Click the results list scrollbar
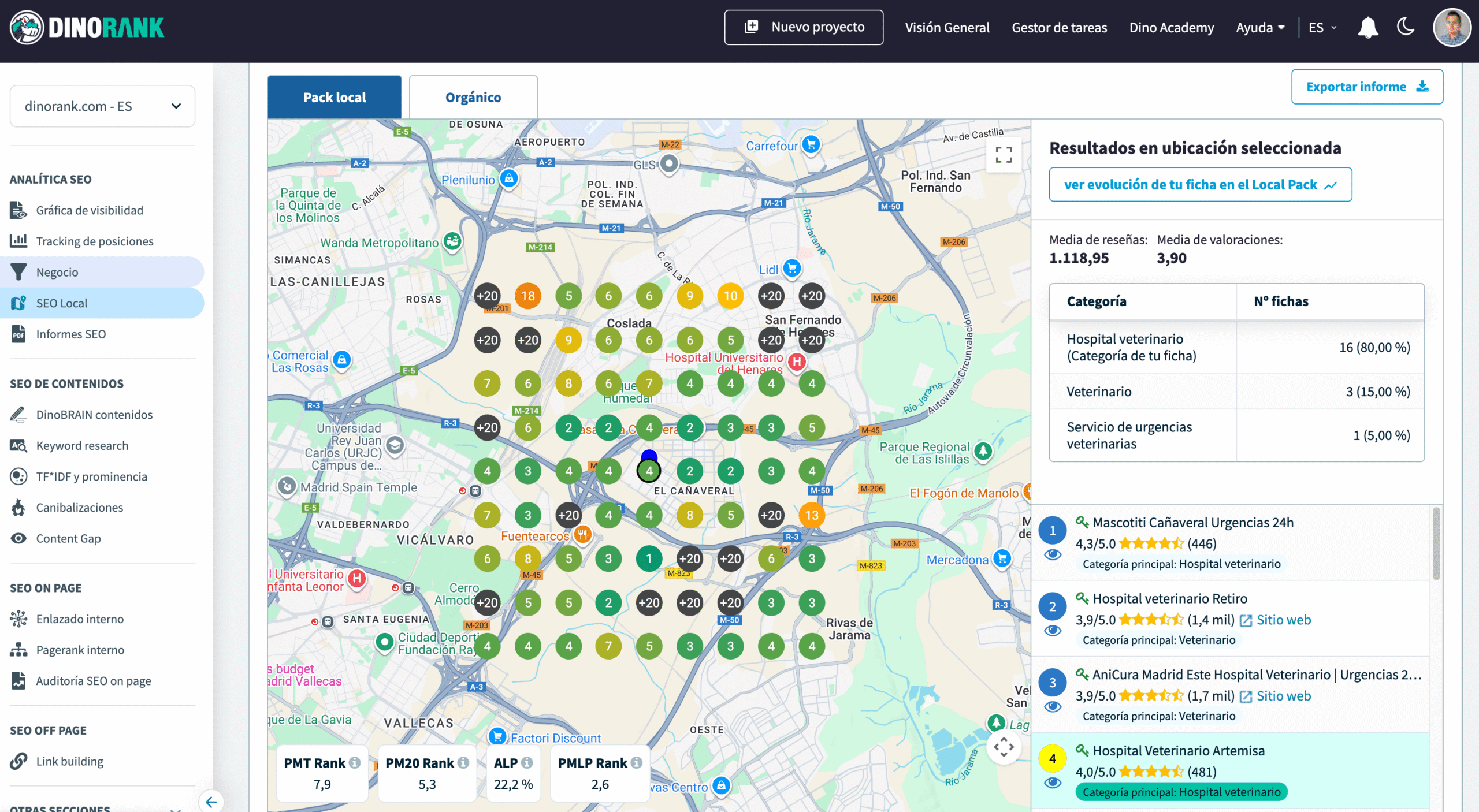The width and height of the screenshot is (1479, 812). [1436, 543]
